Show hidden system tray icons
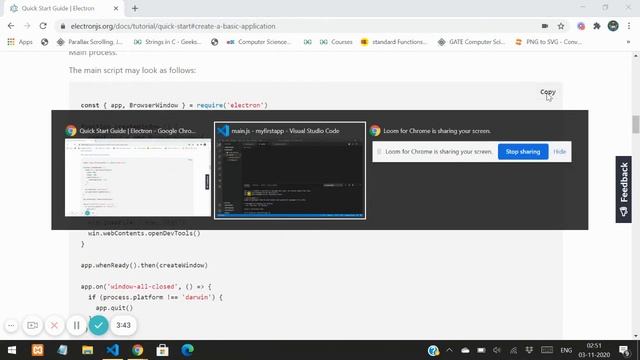The image size is (640, 360). tap(449, 350)
